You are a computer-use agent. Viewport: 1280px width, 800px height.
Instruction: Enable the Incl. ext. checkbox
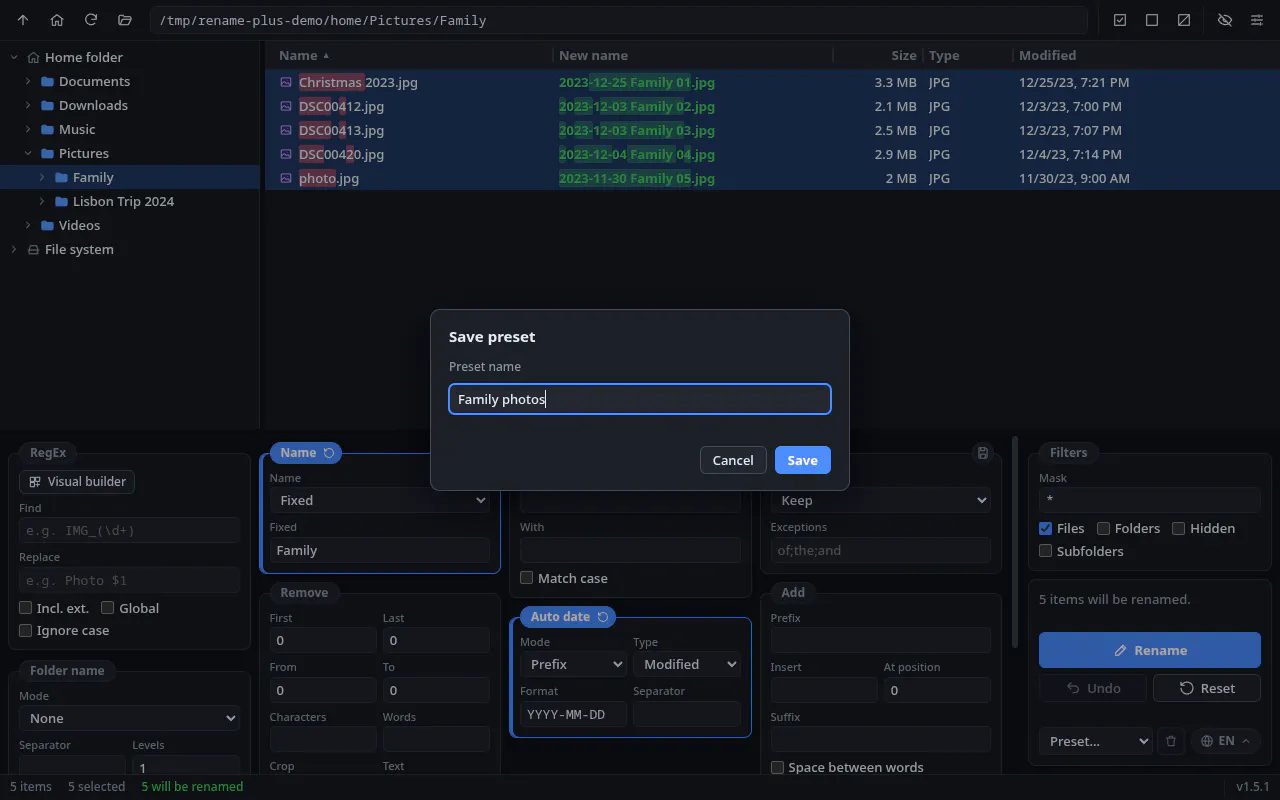coord(26,608)
